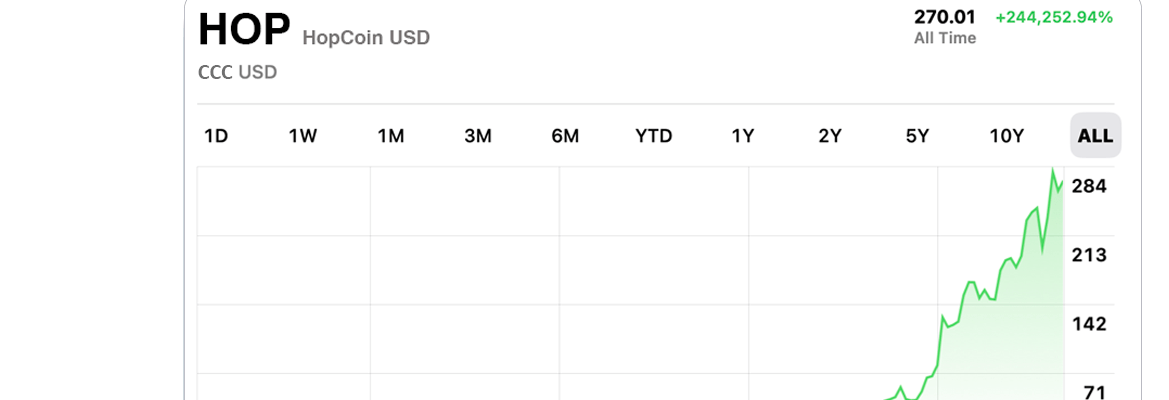This screenshot has height=400, width=1169.
Task: Click the HOP ticker symbol heading
Action: (244, 31)
